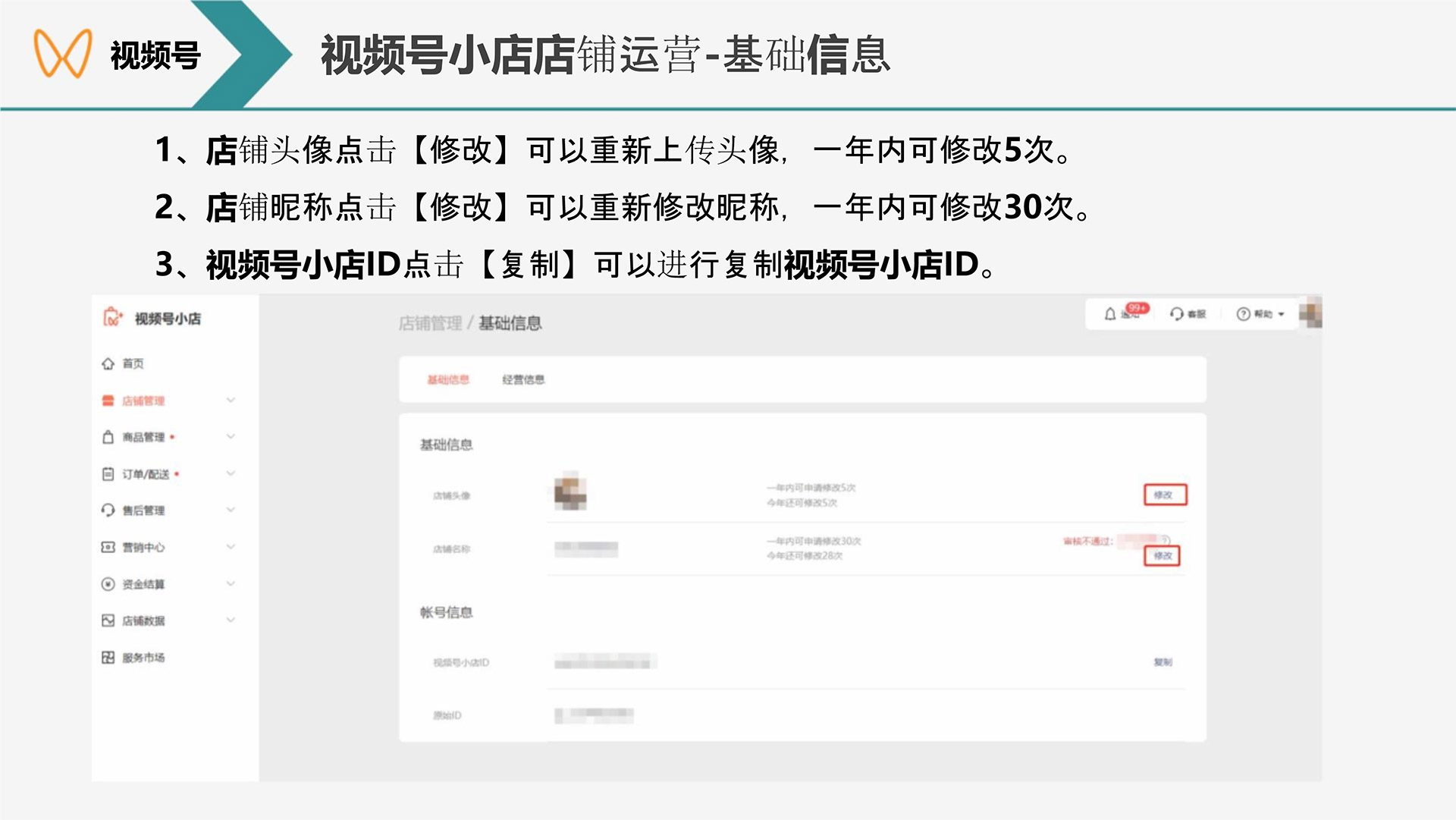
Task: Click 复制 next to 视频号小店ID
Action: click(1163, 662)
